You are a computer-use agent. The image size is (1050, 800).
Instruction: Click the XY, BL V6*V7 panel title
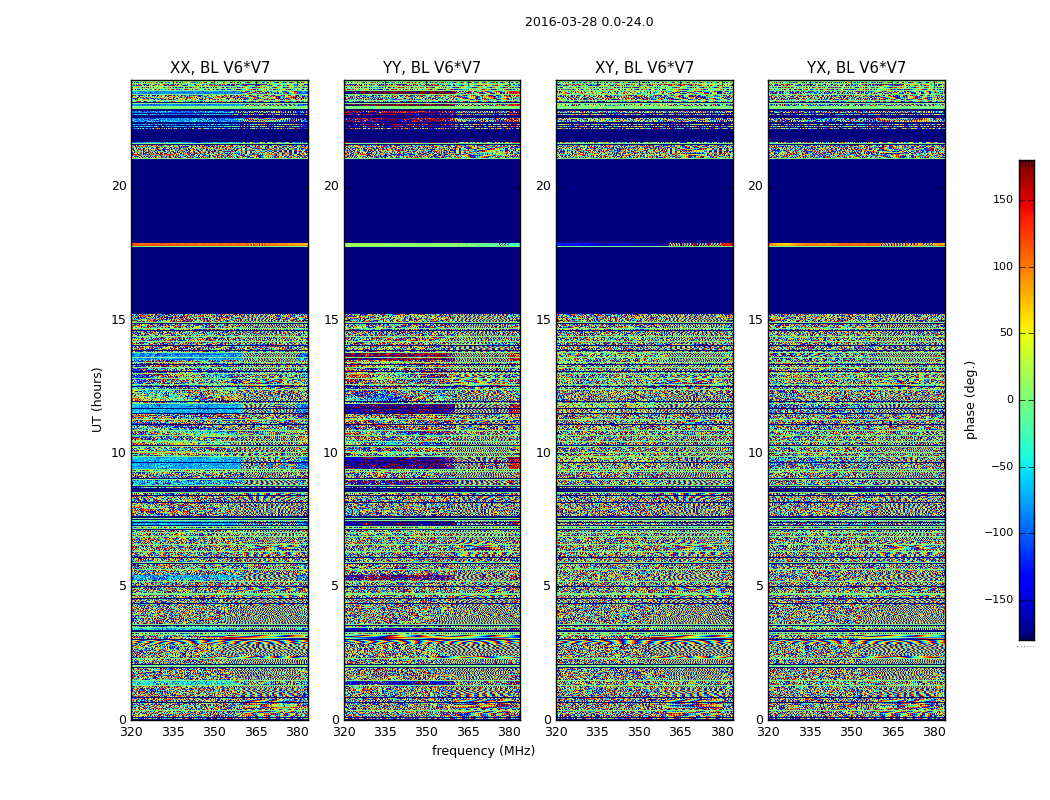pyautogui.click(x=644, y=68)
